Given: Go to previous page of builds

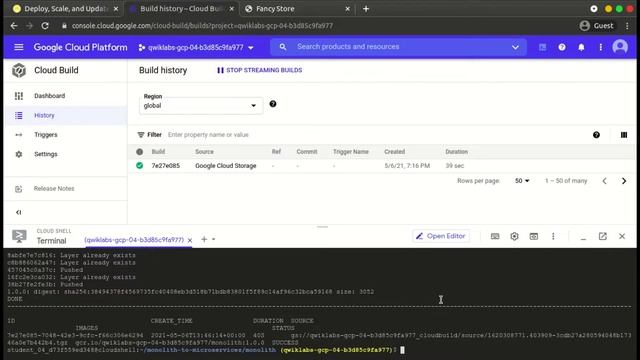Looking at the screenshot, I should (x=604, y=181).
